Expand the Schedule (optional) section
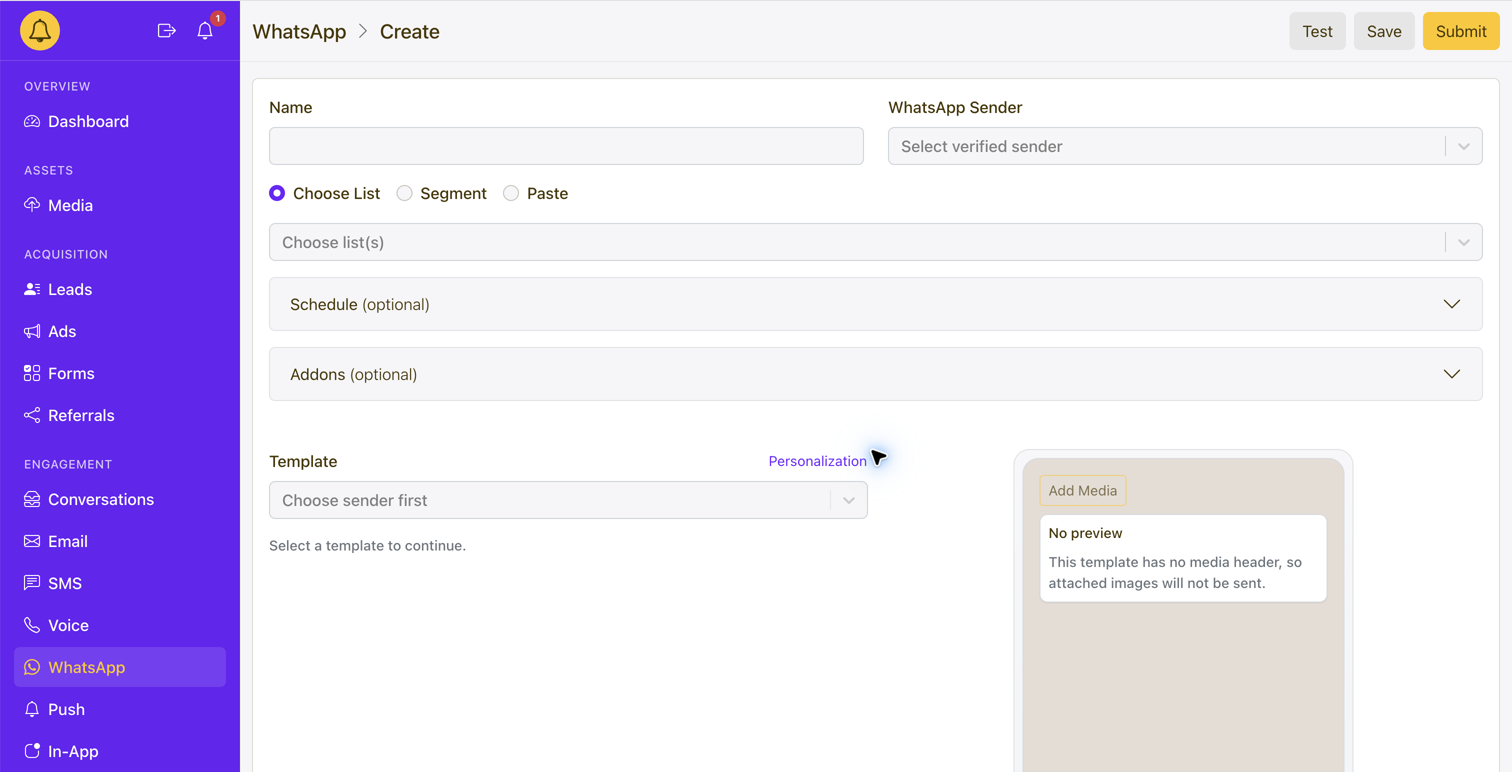1512x772 pixels. pyautogui.click(x=876, y=304)
